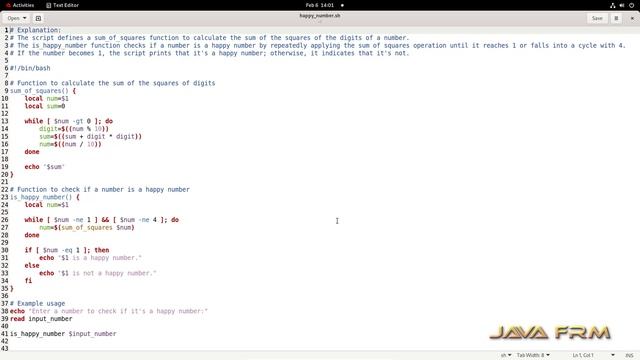
Task: Click the '# Function to check if a number' comment
Action: pos(100,189)
